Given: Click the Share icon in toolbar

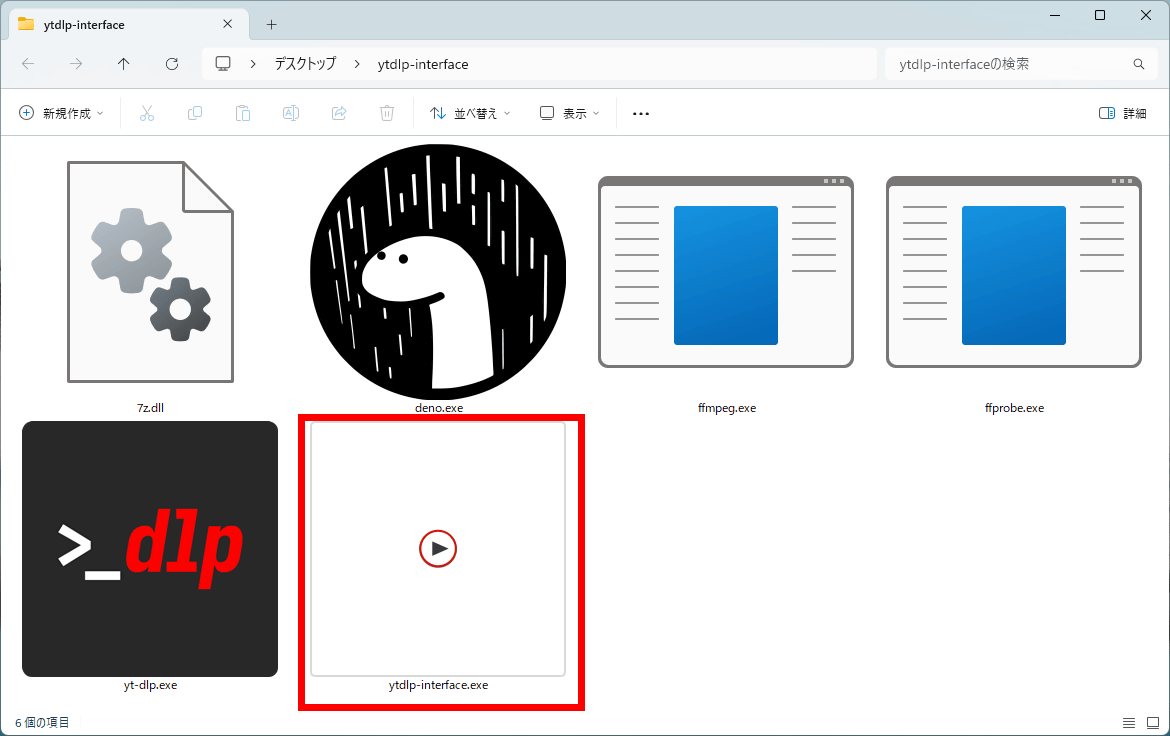Looking at the screenshot, I should coord(339,113).
